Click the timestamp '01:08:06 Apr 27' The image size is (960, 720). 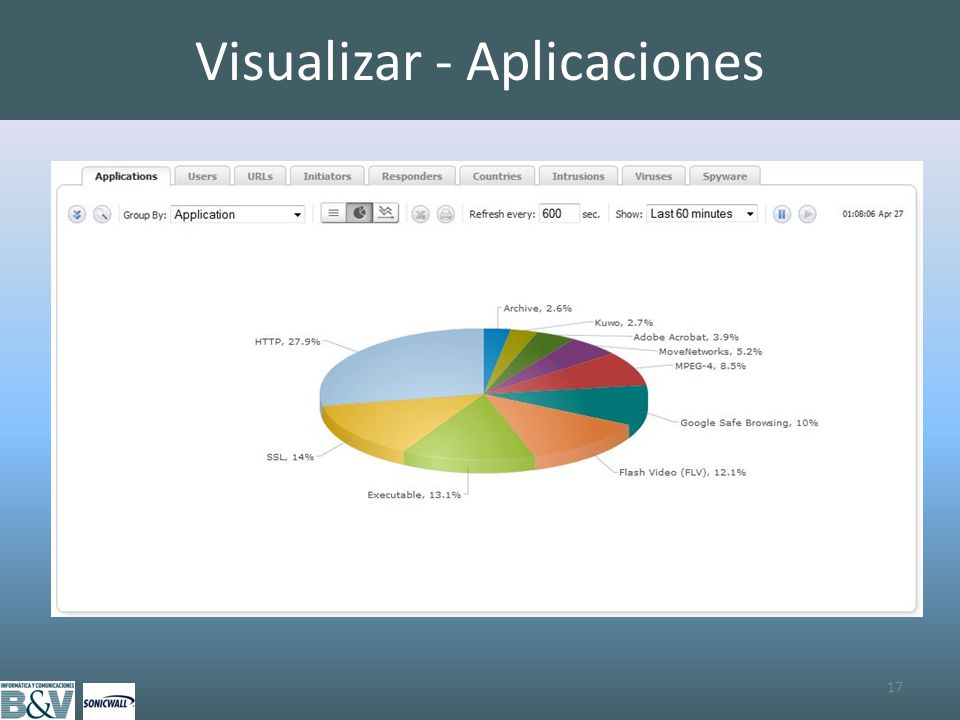tap(872, 214)
